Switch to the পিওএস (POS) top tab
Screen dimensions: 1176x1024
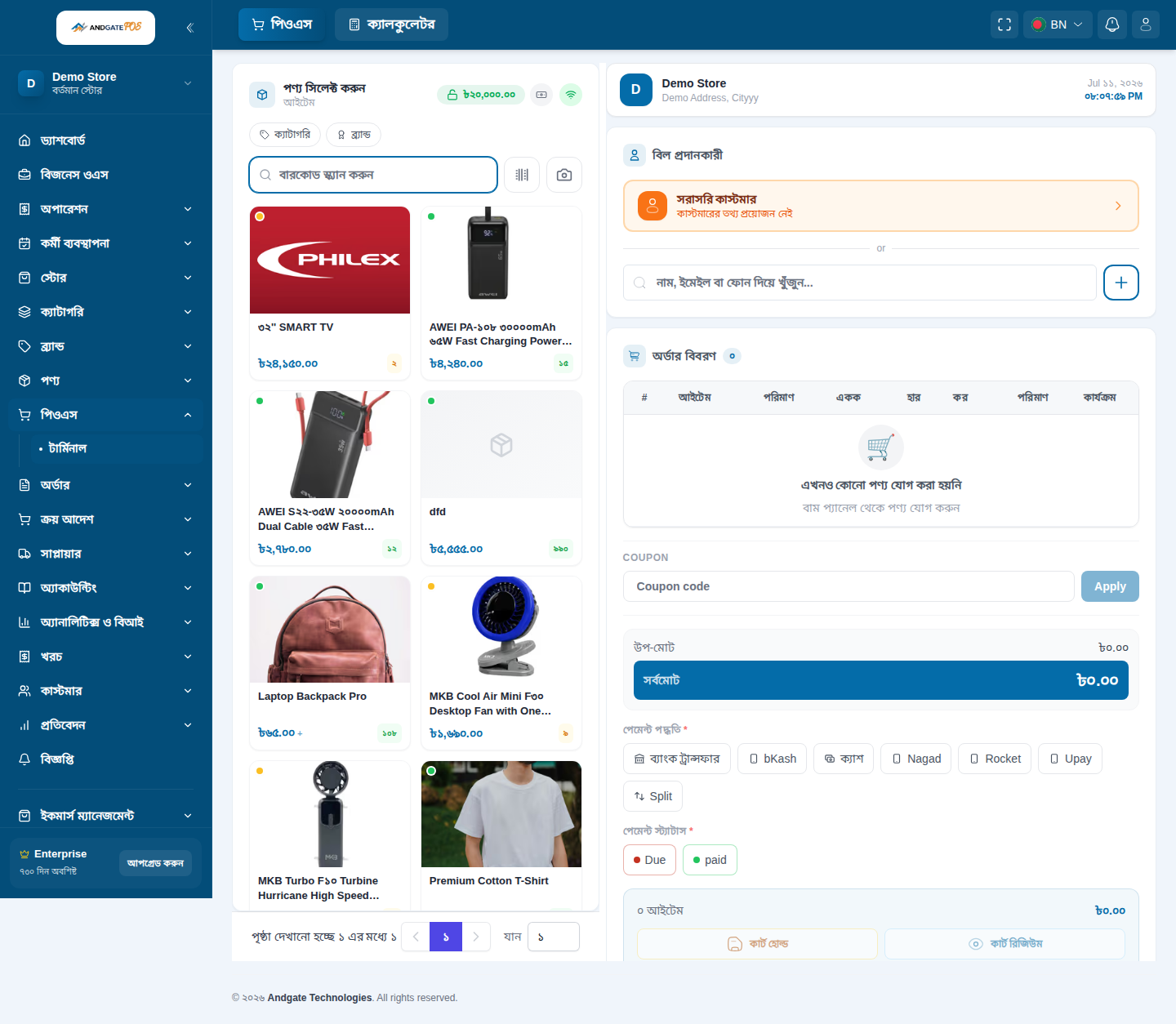tap(282, 24)
